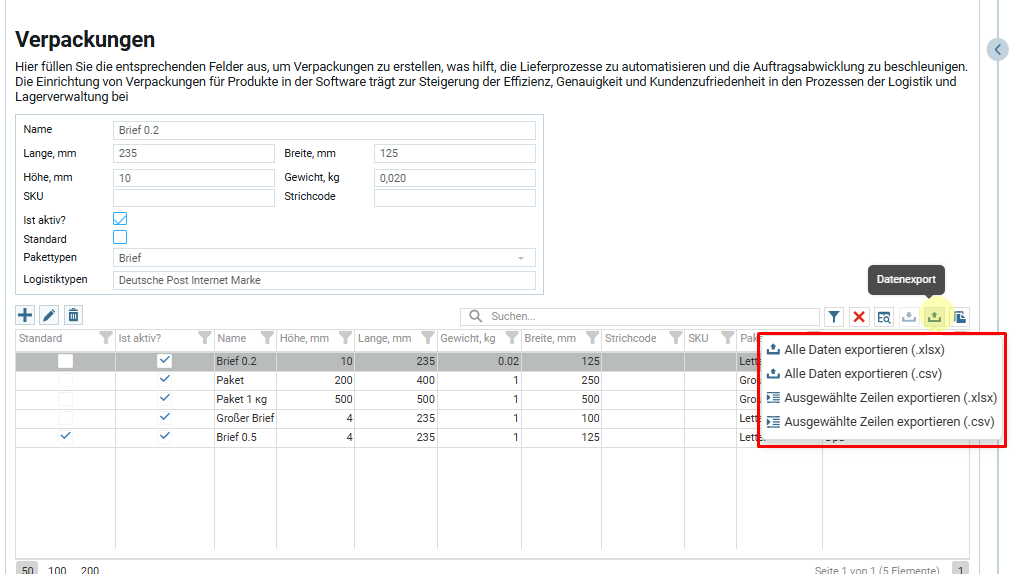Image resolution: width=1012 pixels, height=574 pixels.
Task: Click the Datenexport icon highlighted in yellow
Action: coord(934,317)
